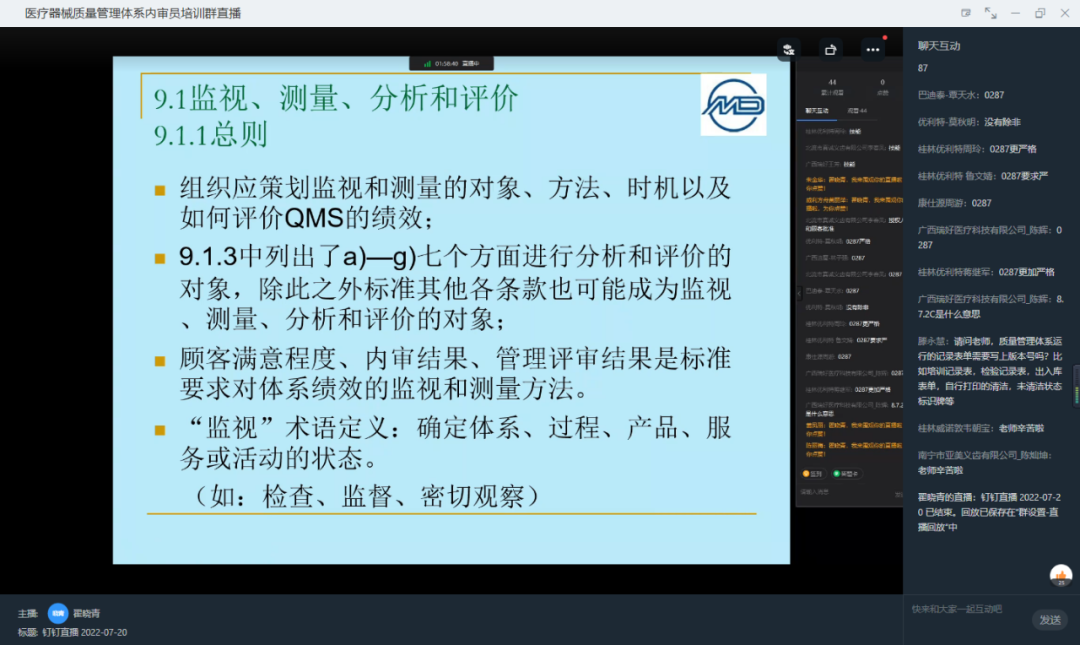Open the three-dot more options menu
Screen dimensions: 1080x645
tap(873, 50)
